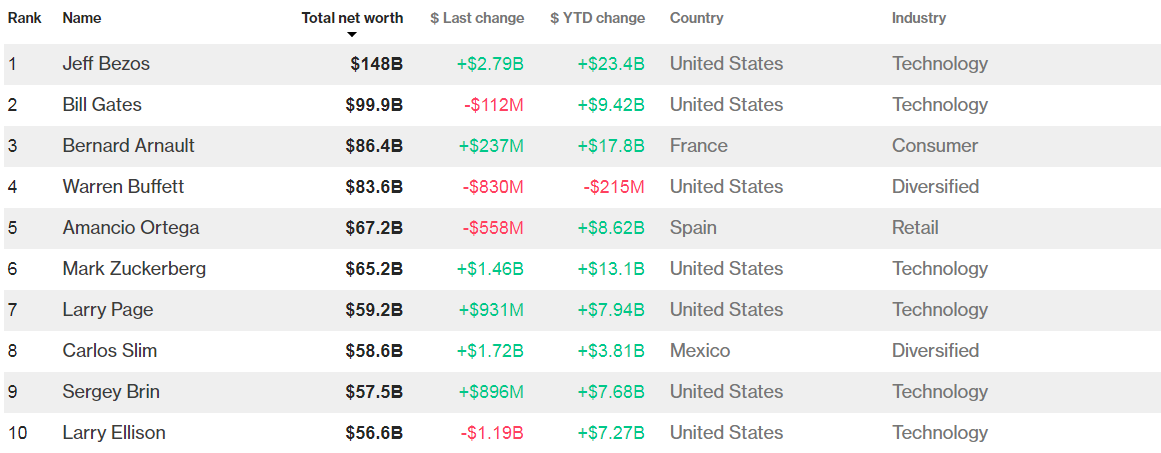1161x453 pixels.
Task: Sort by Name column header
Action: (x=81, y=18)
